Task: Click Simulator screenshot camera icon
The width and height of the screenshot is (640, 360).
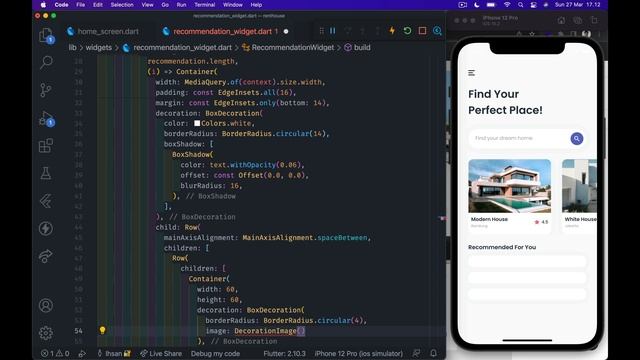Action: tap(578, 20)
